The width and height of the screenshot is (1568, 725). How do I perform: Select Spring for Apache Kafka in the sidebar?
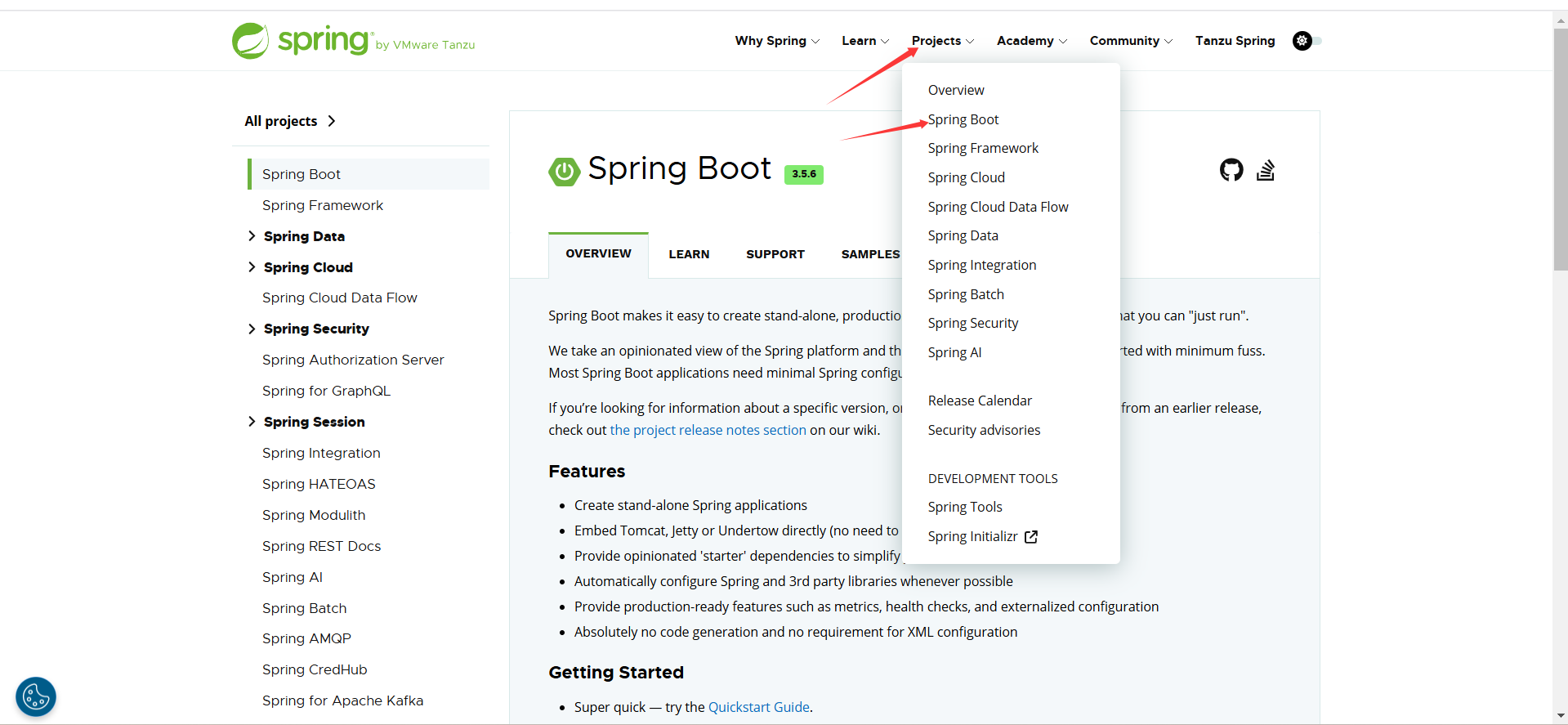tap(342, 700)
